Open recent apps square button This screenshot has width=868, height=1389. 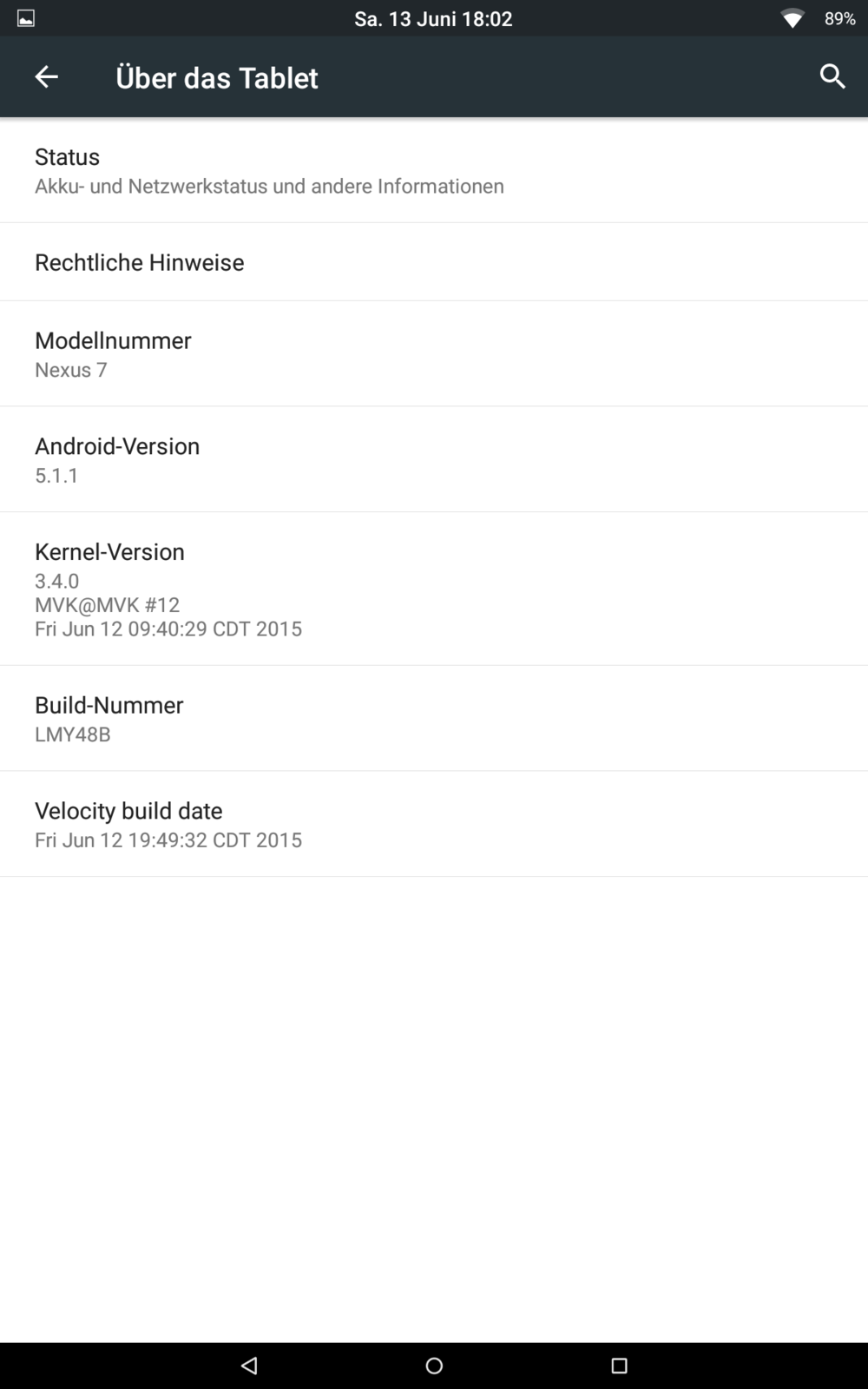point(619,1366)
